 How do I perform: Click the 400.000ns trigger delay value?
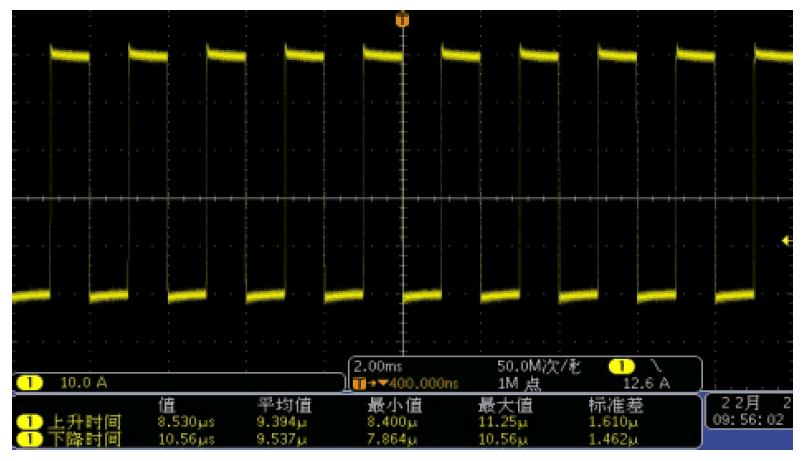pyautogui.click(x=424, y=383)
